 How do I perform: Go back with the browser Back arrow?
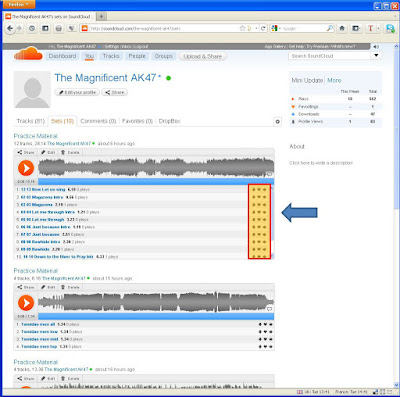(10, 28)
